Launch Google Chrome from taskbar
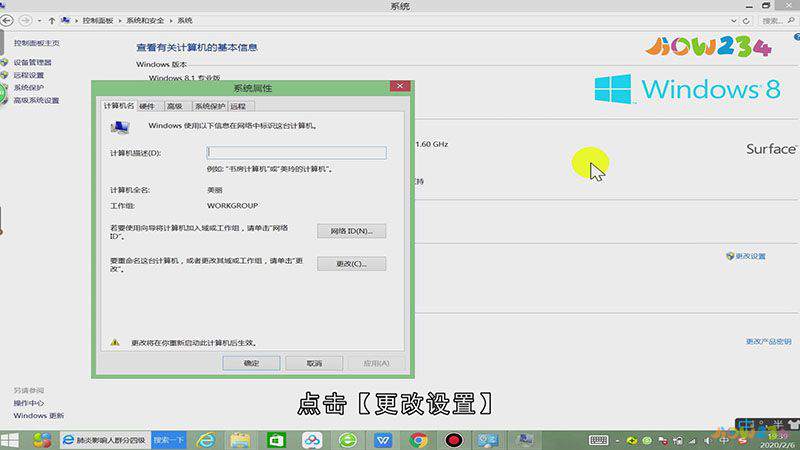 [x=418, y=440]
